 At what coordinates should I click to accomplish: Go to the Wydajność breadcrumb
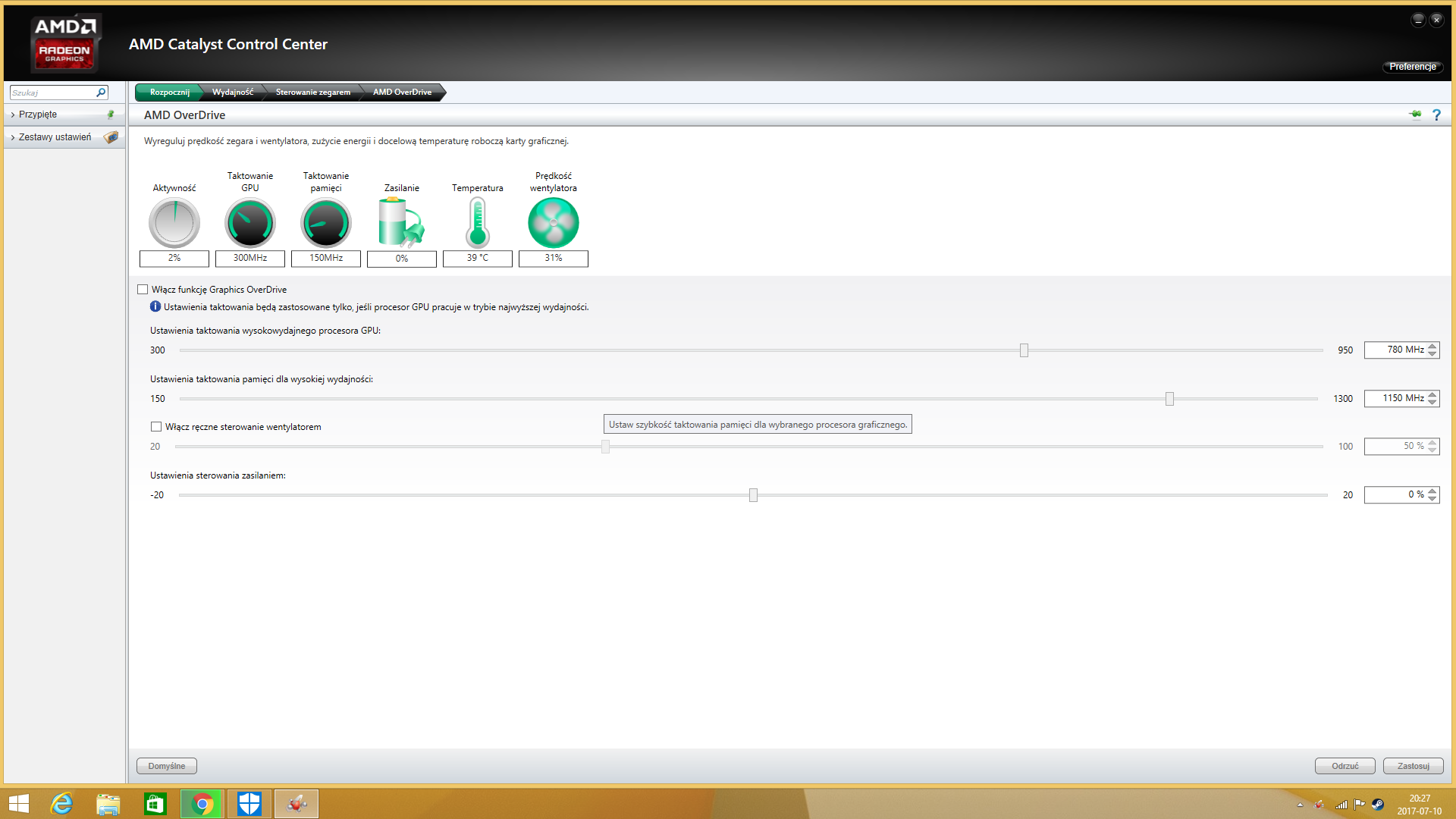pos(233,93)
